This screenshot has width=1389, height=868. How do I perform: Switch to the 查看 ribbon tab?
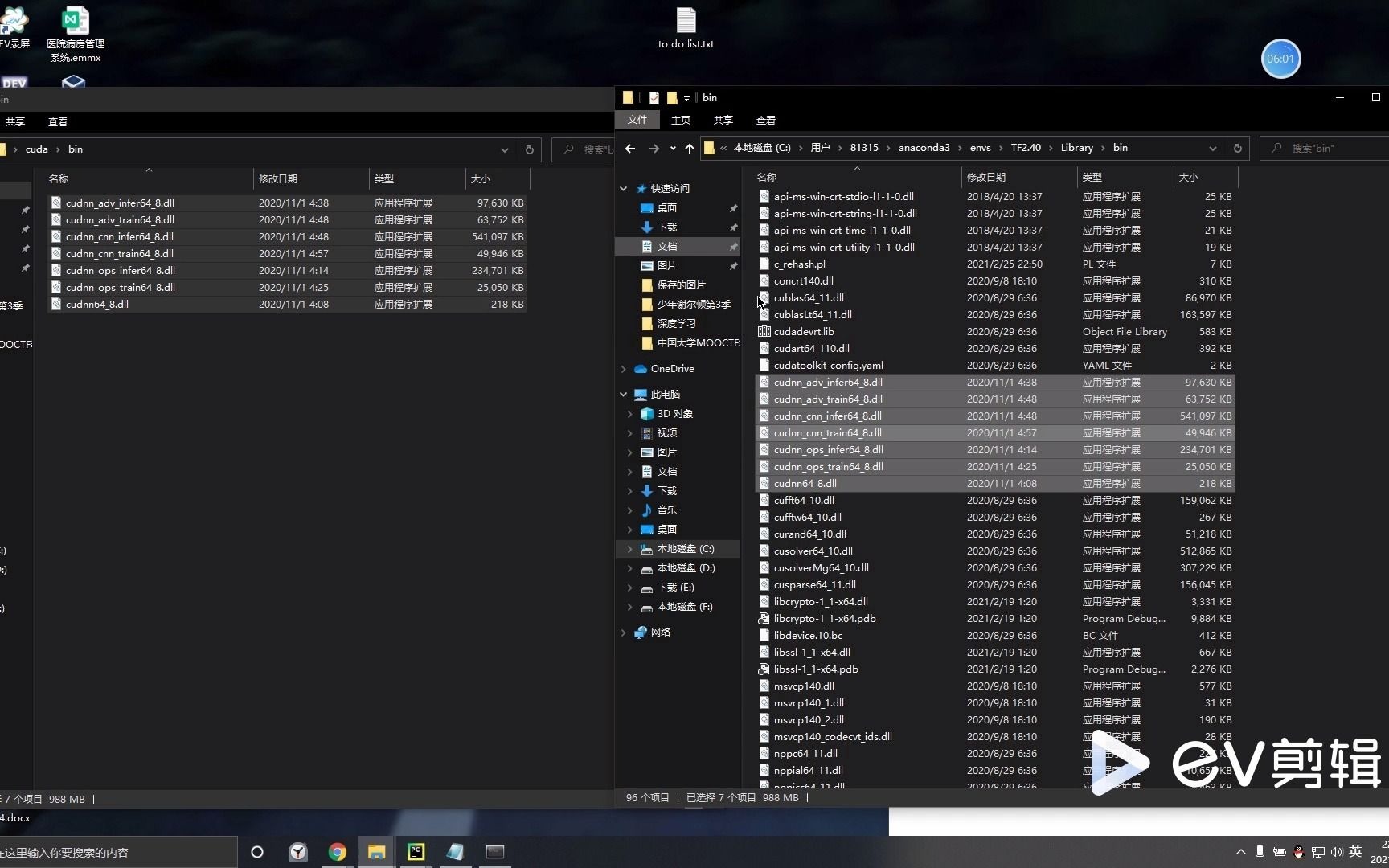click(x=764, y=121)
